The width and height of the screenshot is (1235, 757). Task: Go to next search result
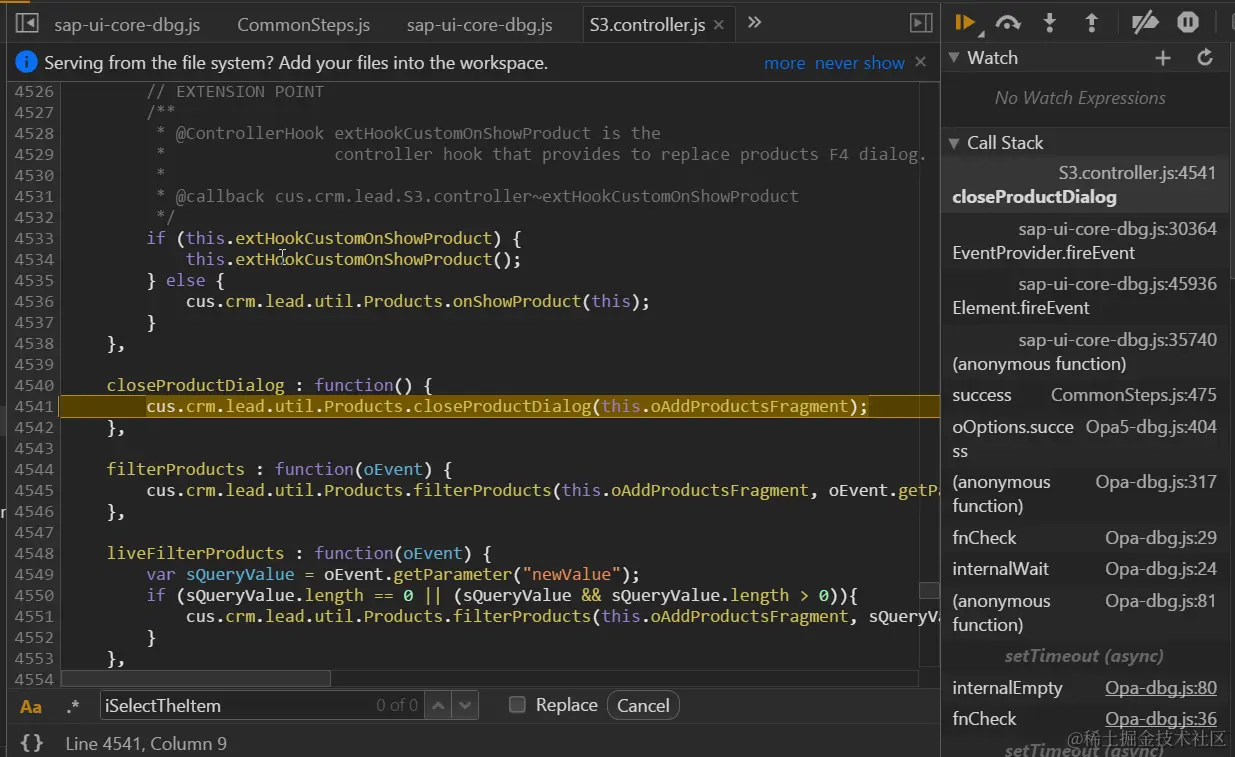click(x=465, y=705)
